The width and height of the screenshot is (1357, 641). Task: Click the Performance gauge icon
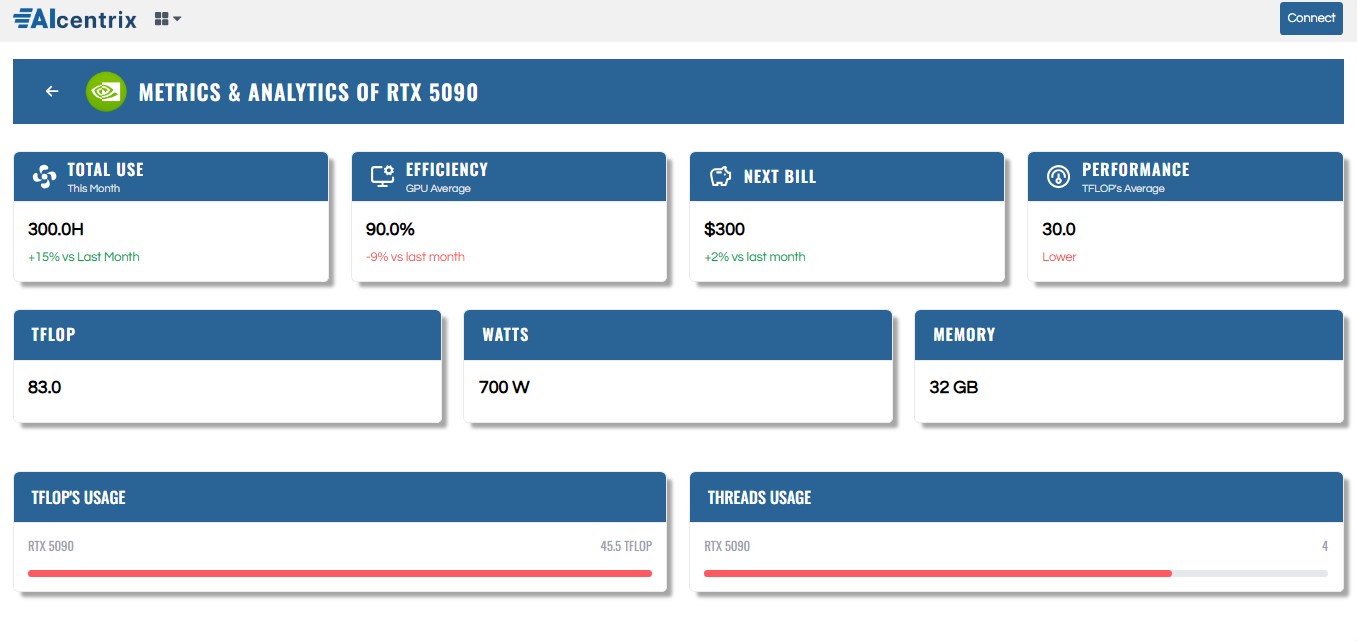(x=1058, y=177)
